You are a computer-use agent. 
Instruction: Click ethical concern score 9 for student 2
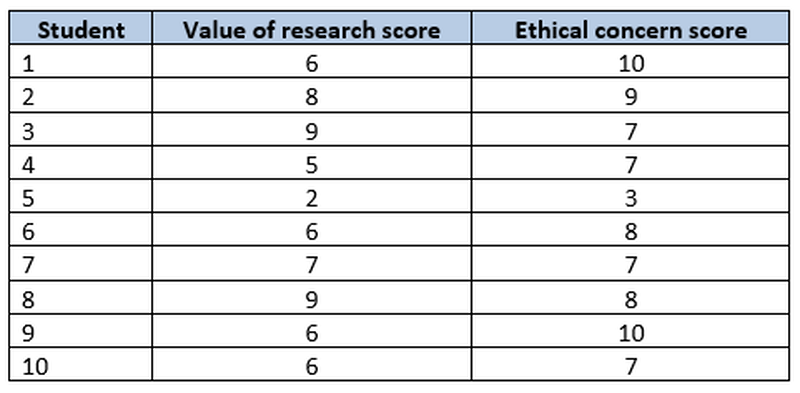point(631,97)
